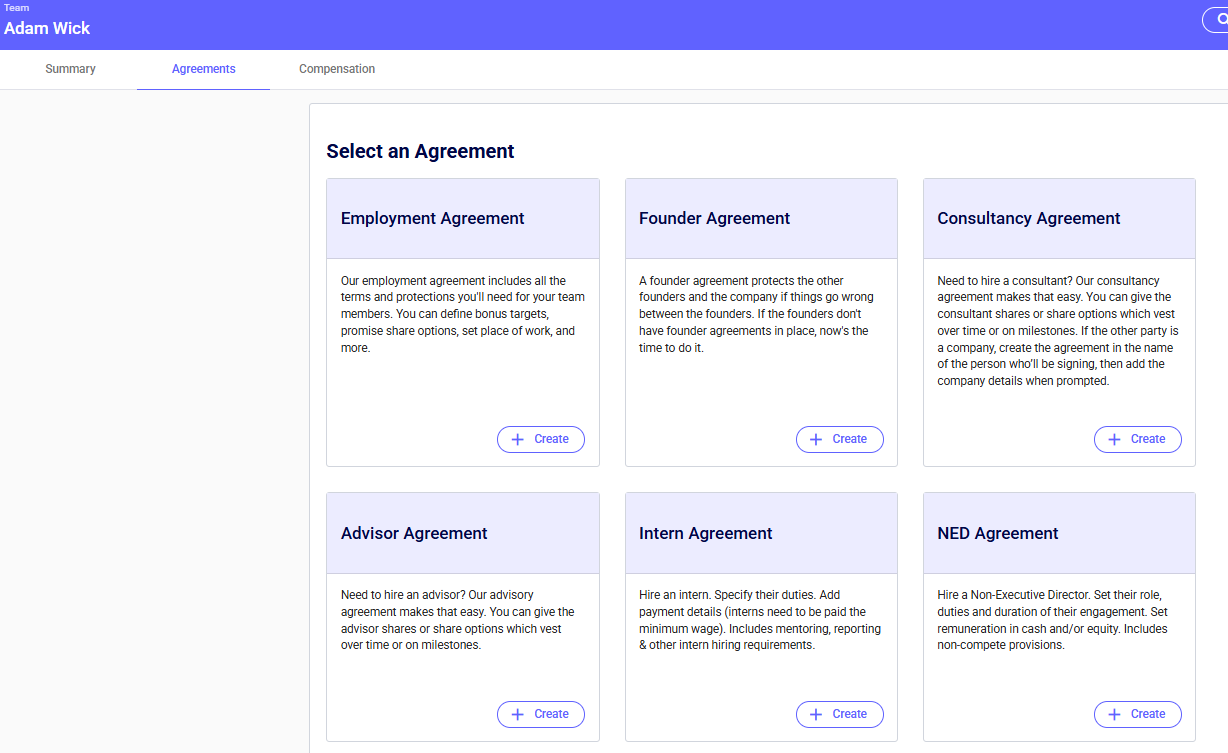Switch to the Summary tab
This screenshot has width=1228, height=753.
tap(70, 69)
